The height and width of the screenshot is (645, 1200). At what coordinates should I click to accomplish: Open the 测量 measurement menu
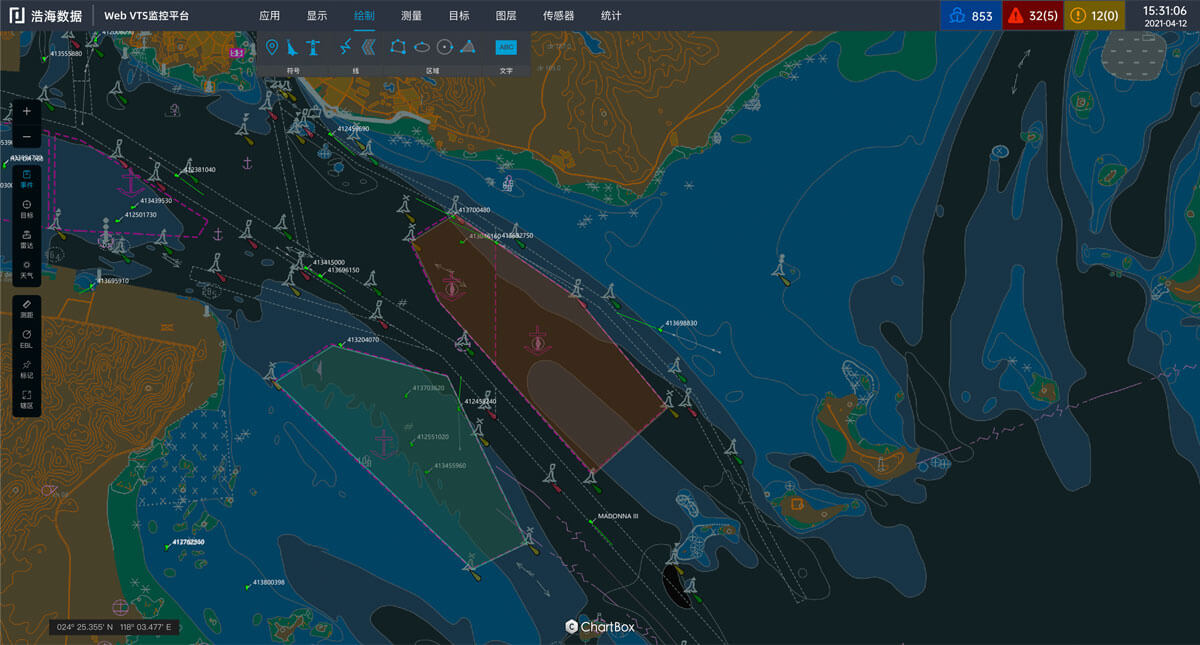click(x=411, y=16)
